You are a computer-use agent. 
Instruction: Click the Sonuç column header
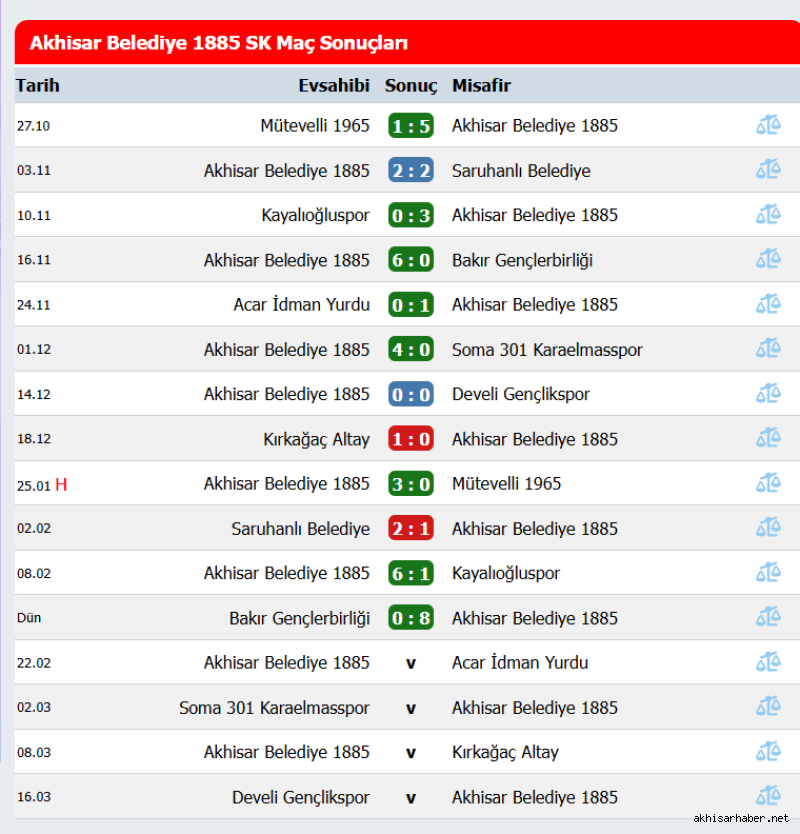(x=411, y=86)
